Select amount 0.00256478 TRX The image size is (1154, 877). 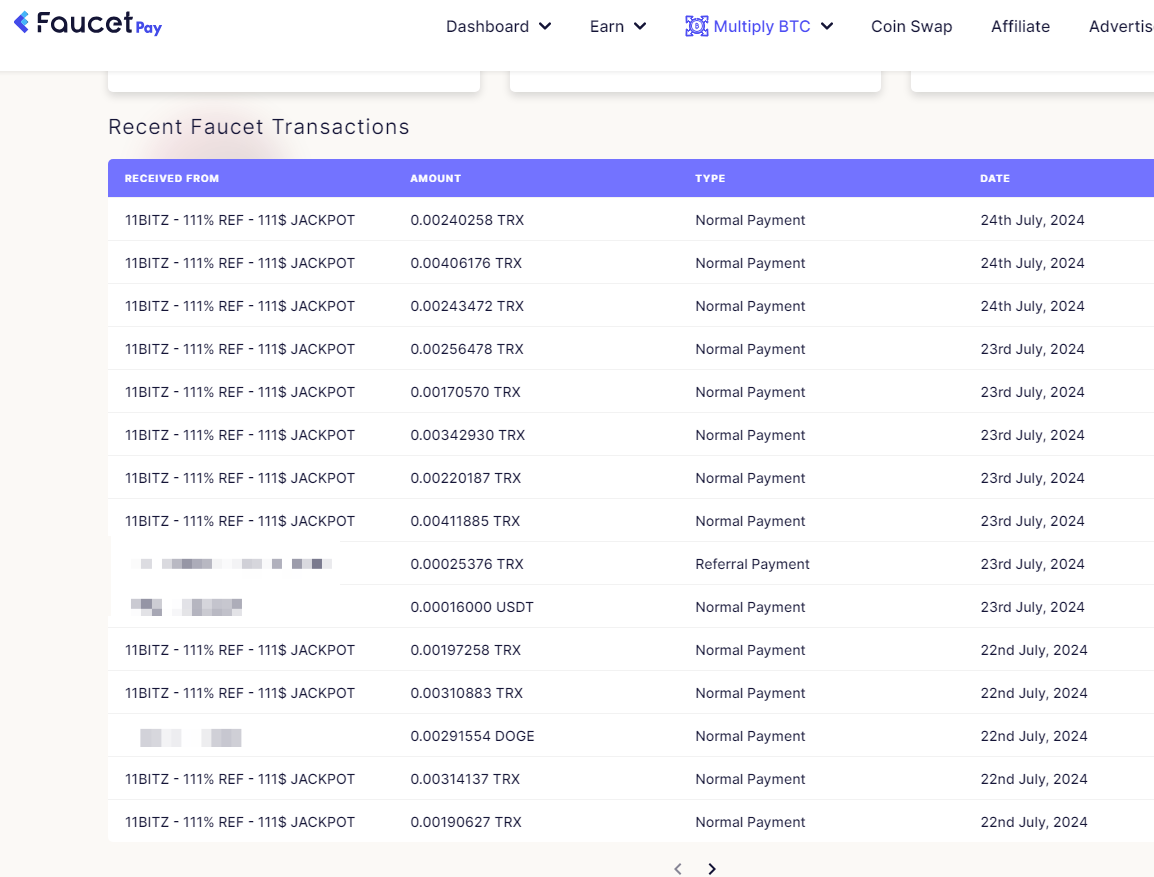pyautogui.click(x=467, y=349)
